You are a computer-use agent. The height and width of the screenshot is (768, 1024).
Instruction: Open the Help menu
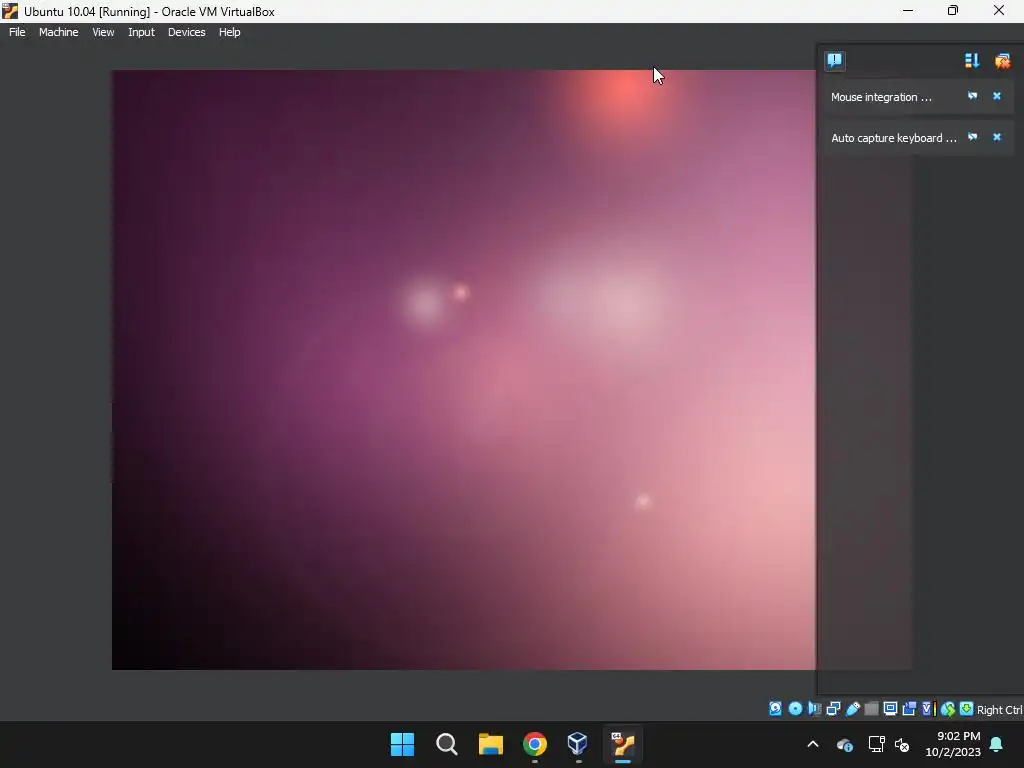pyautogui.click(x=229, y=32)
